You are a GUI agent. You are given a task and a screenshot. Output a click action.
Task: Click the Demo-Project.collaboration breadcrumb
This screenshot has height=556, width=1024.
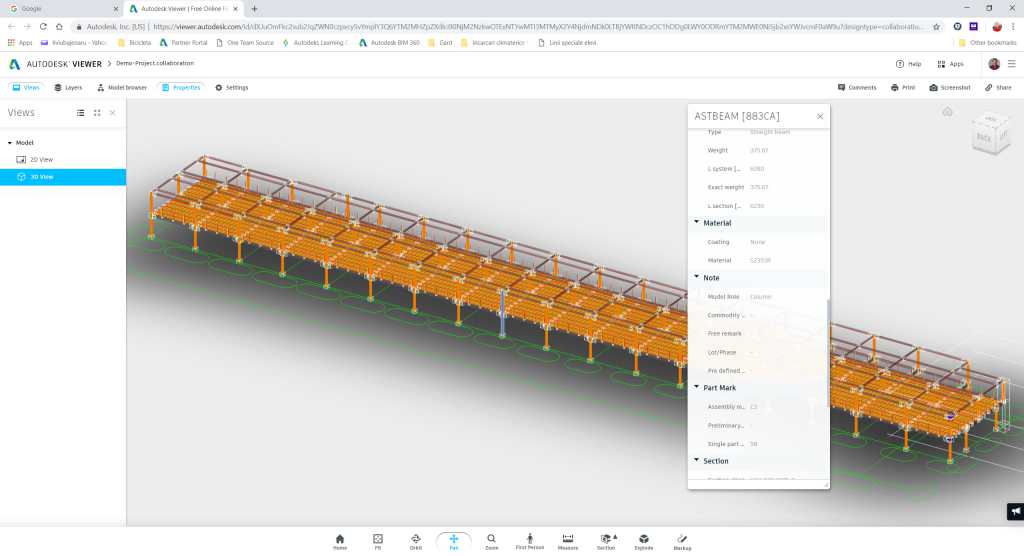[x=155, y=63]
